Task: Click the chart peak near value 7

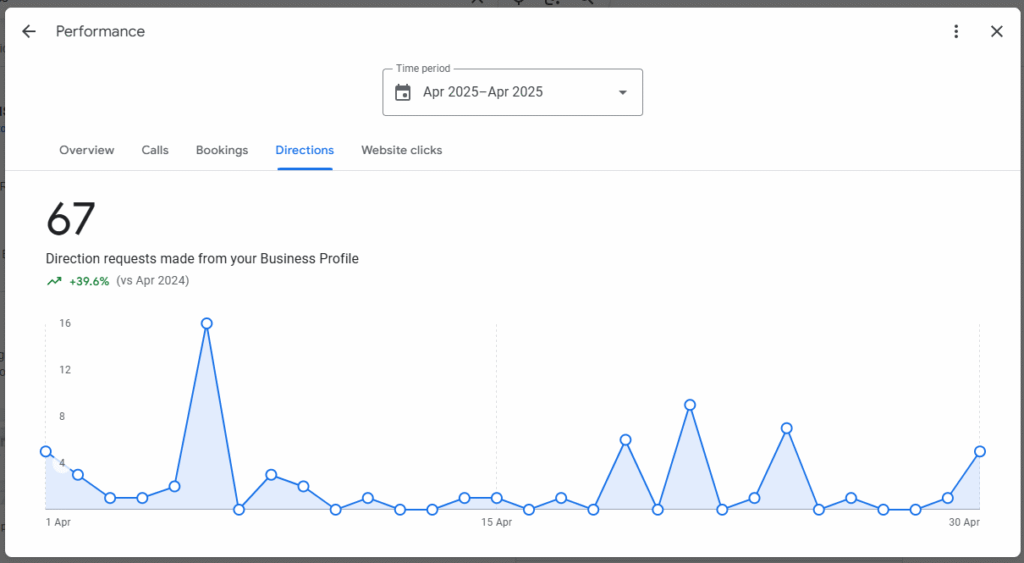Action: [x=786, y=428]
